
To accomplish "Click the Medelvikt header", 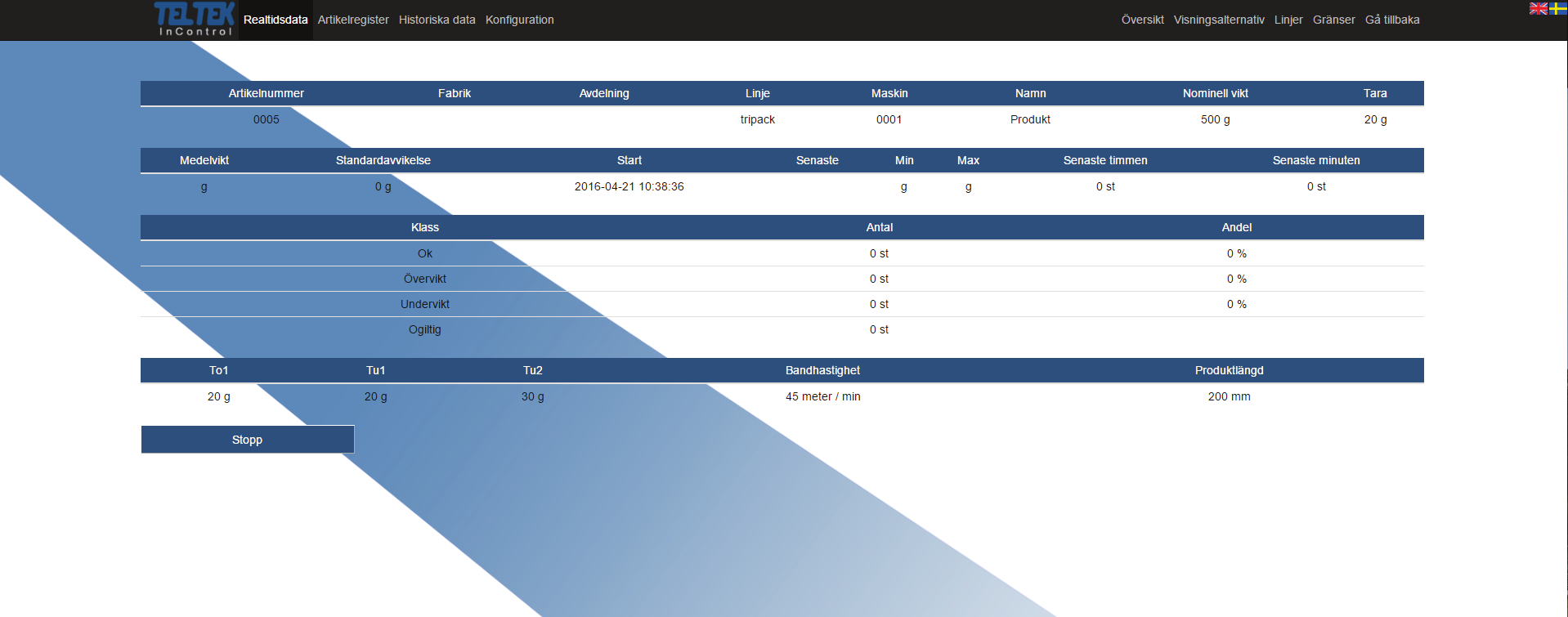I will [204, 160].
